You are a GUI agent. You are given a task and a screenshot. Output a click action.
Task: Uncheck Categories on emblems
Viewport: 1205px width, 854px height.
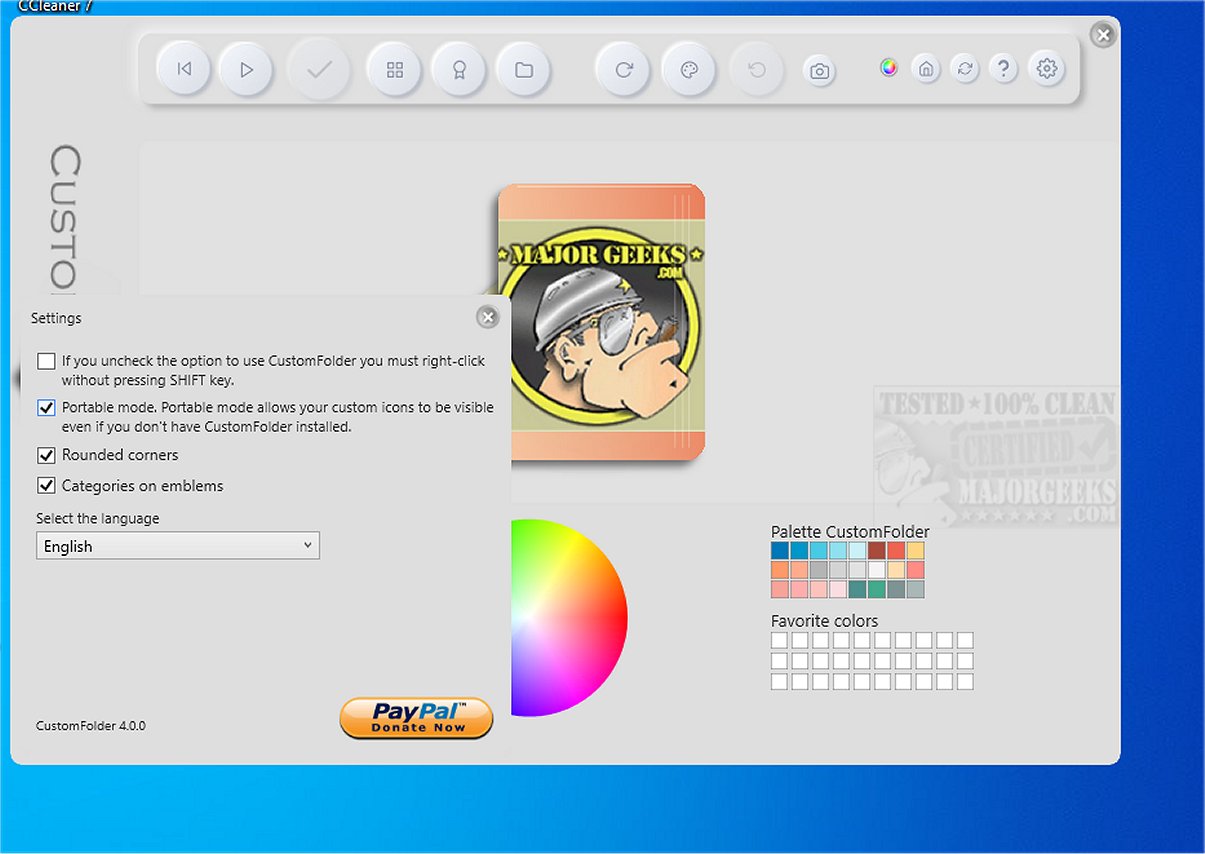click(46, 486)
